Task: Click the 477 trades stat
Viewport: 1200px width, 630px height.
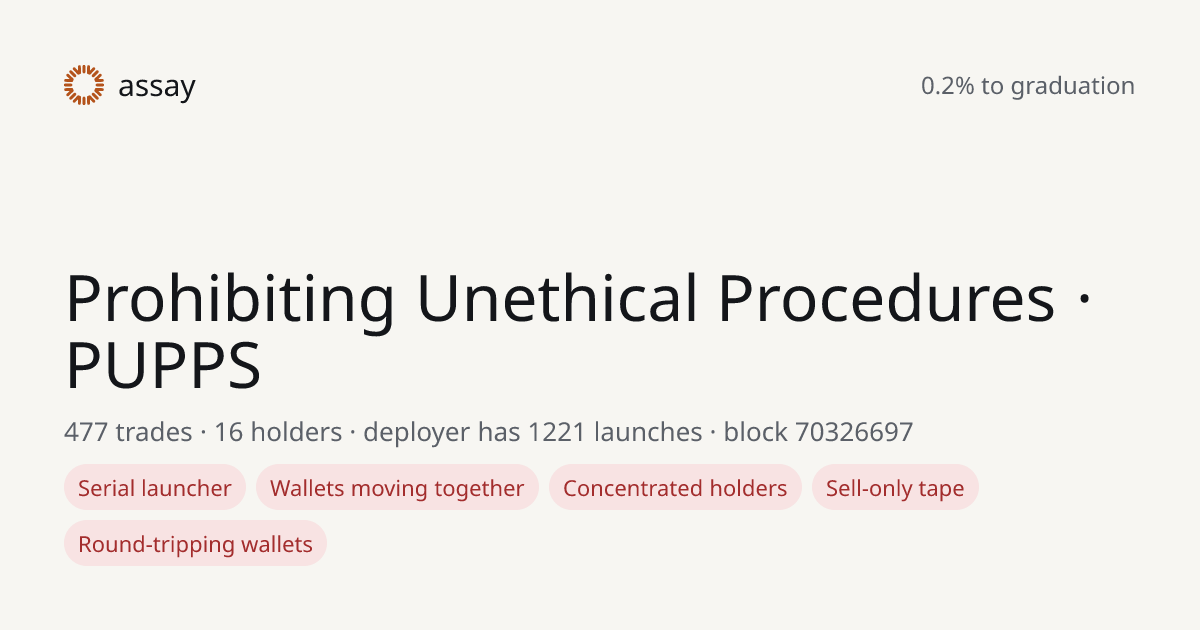Action: pos(128,432)
